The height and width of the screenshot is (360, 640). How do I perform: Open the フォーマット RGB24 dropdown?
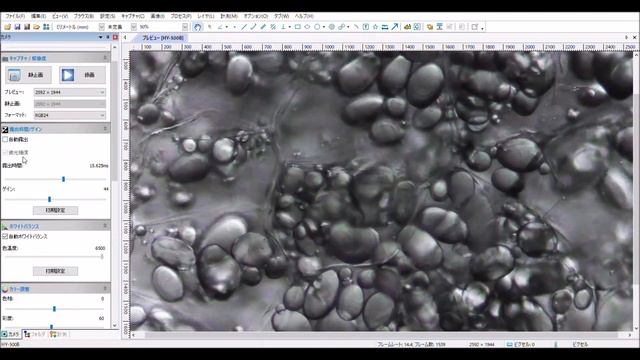70,115
